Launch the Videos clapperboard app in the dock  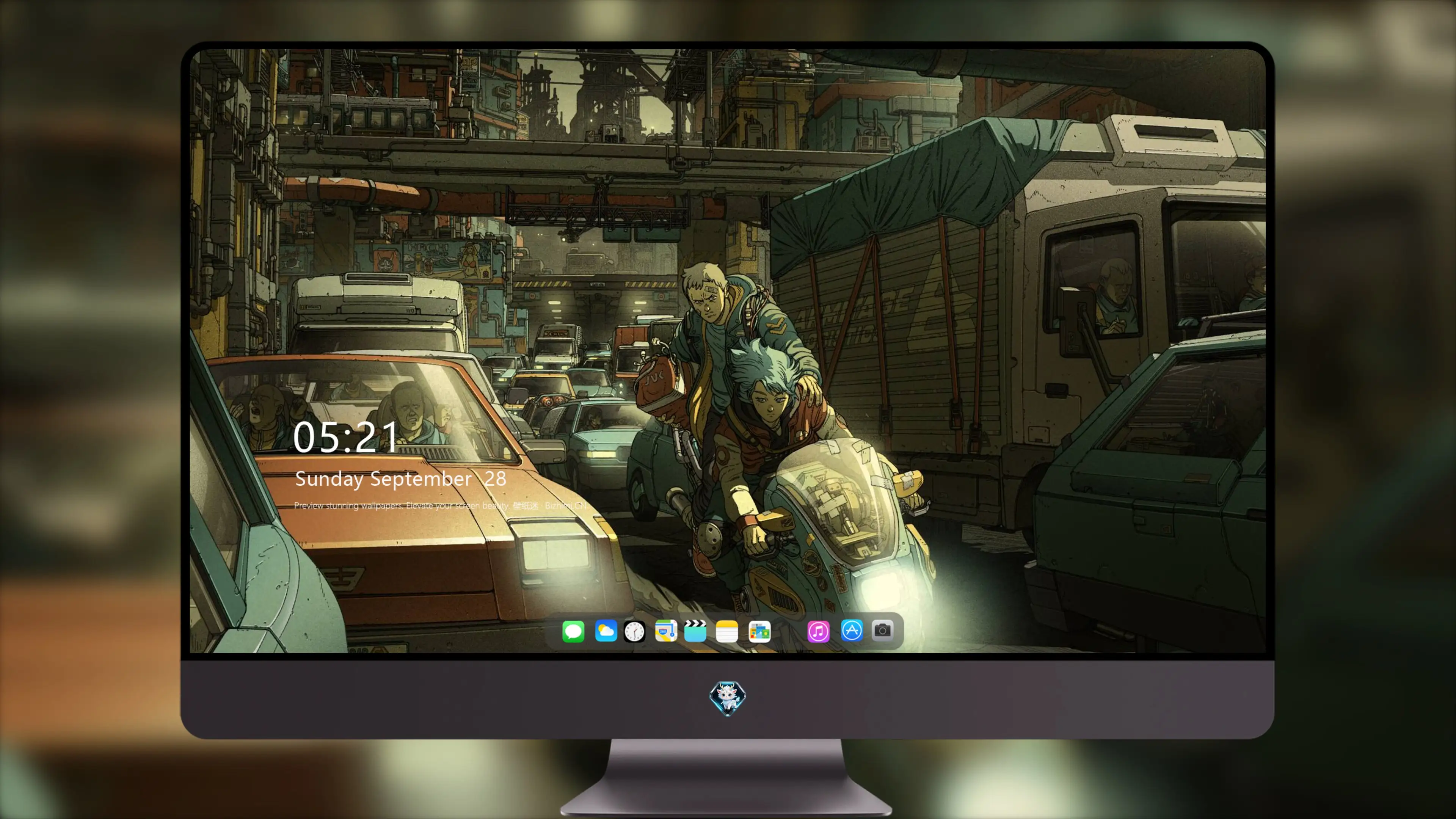pos(695,631)
